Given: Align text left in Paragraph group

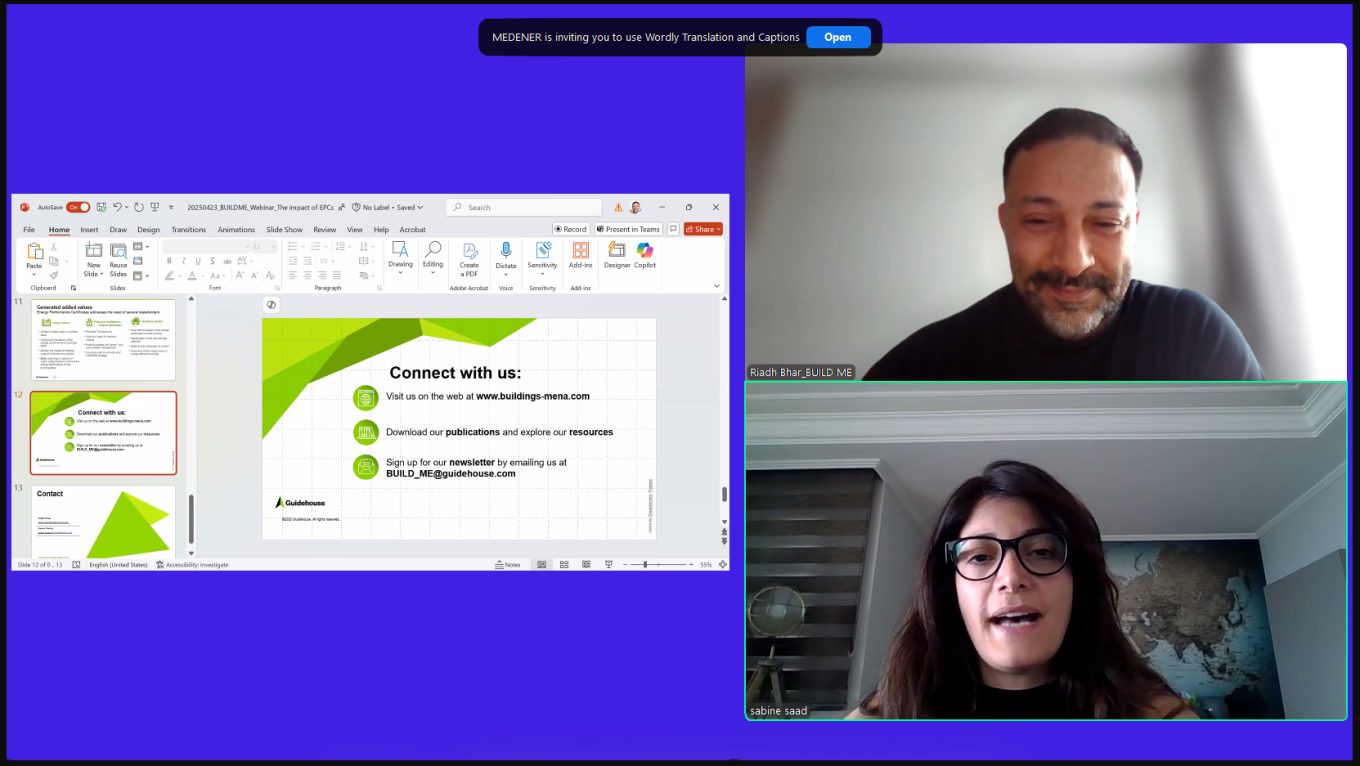Looking at the screenshot, I should [x=293, y=275].
